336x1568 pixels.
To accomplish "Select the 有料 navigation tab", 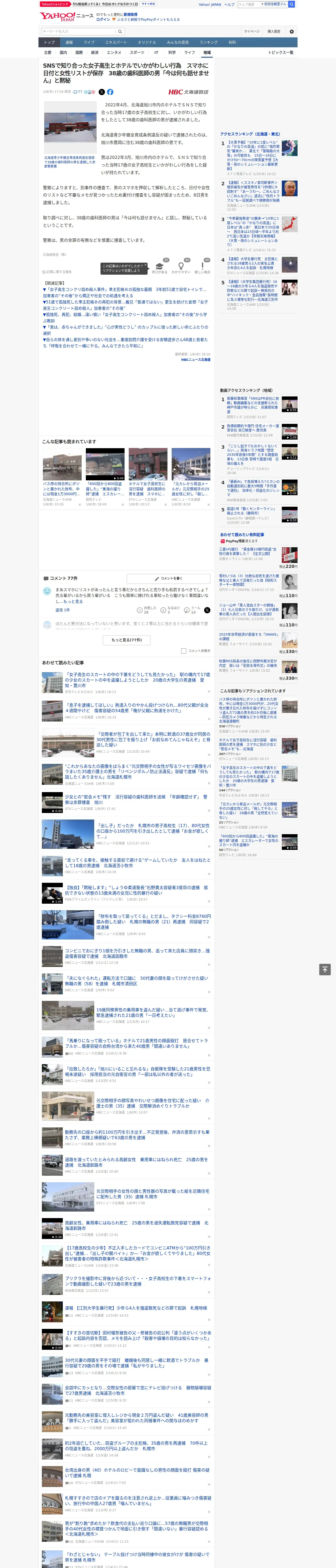I will tap(232, 43).
